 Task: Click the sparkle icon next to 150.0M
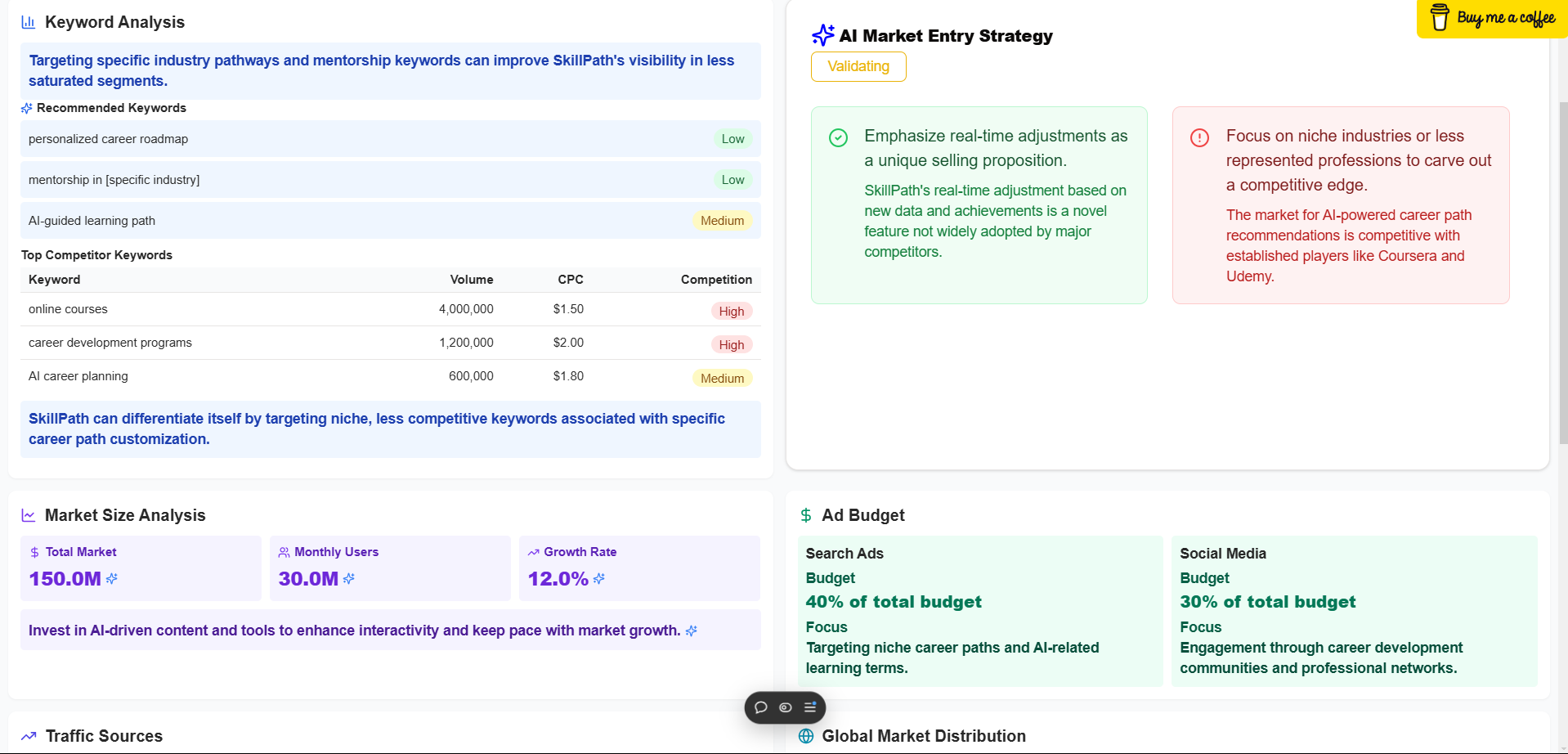point(112,578)
